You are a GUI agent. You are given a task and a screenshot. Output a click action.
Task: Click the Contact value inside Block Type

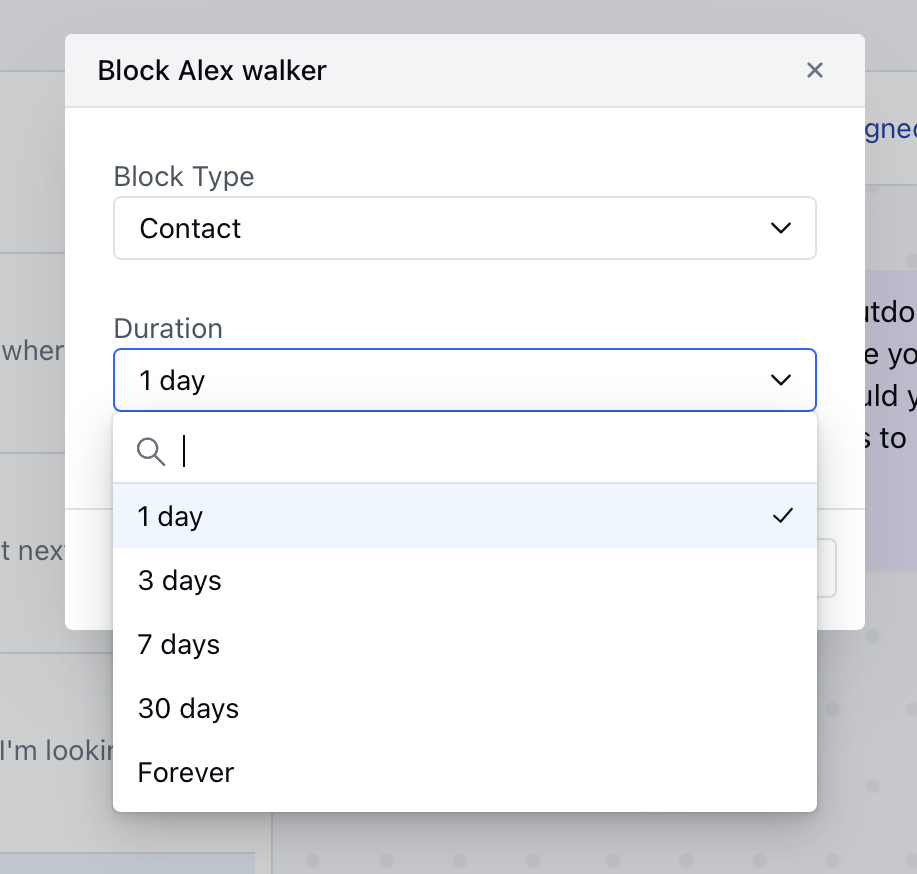[x=190, y=228]
